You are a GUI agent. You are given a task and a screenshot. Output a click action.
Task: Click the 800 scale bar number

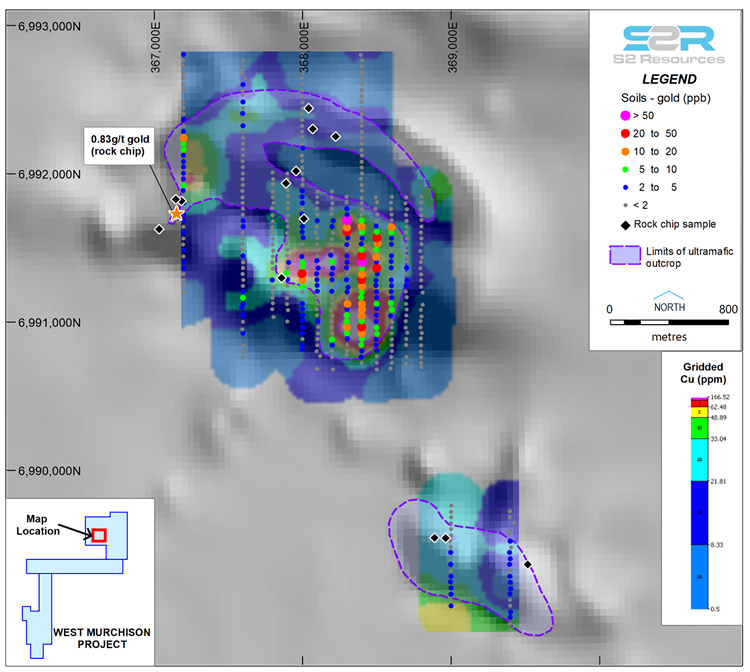point(728,309)
